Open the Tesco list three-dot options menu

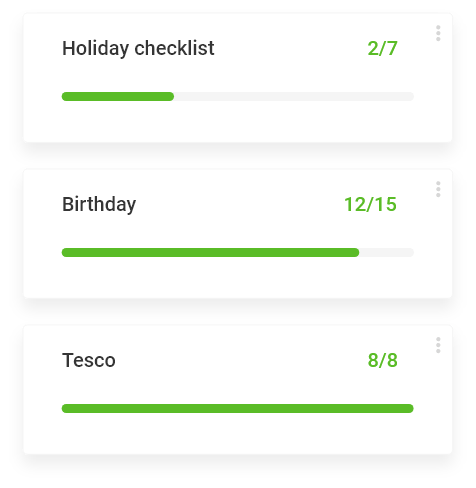tap(438, 345)
